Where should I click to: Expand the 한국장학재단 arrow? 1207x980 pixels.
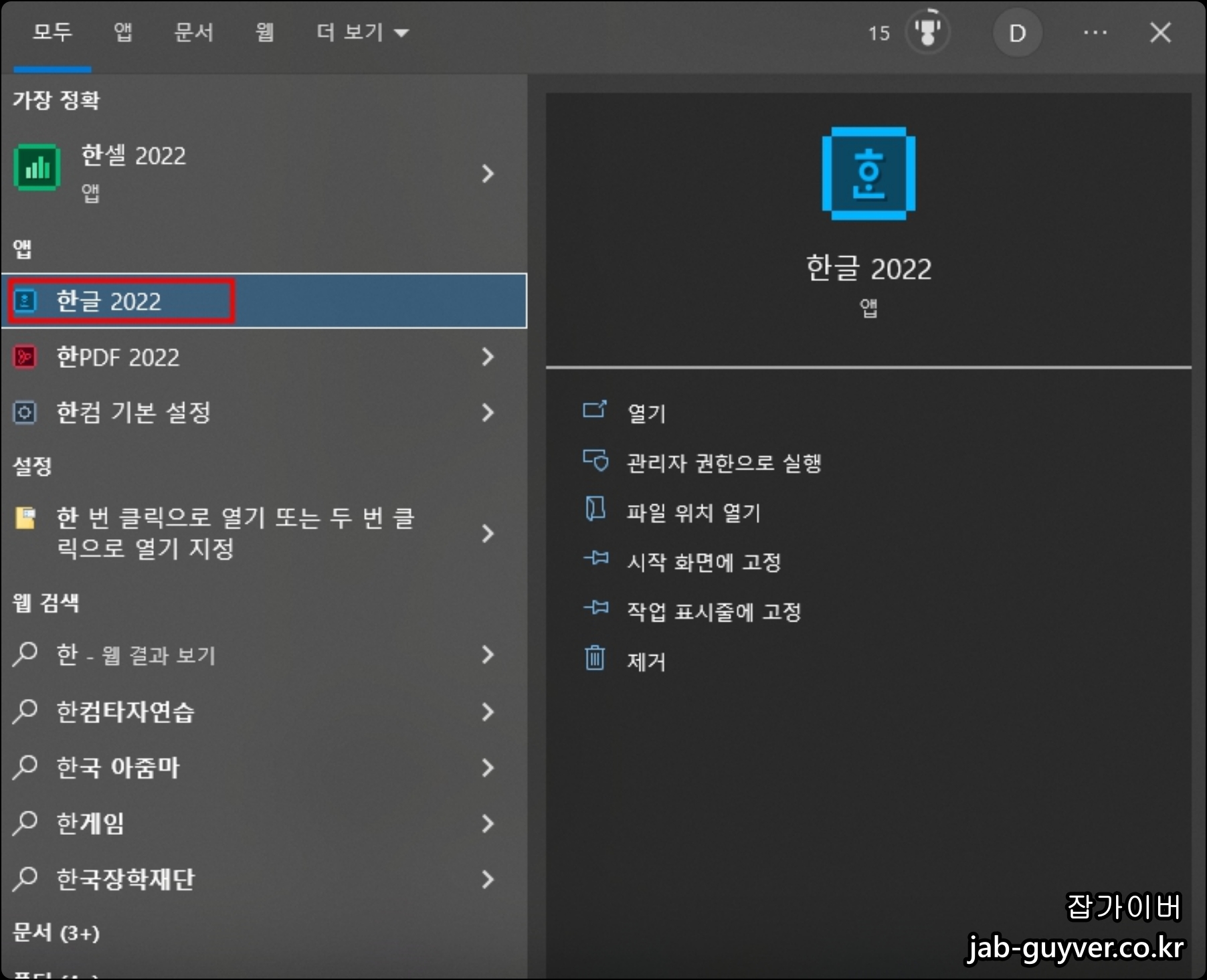(488, 878)
